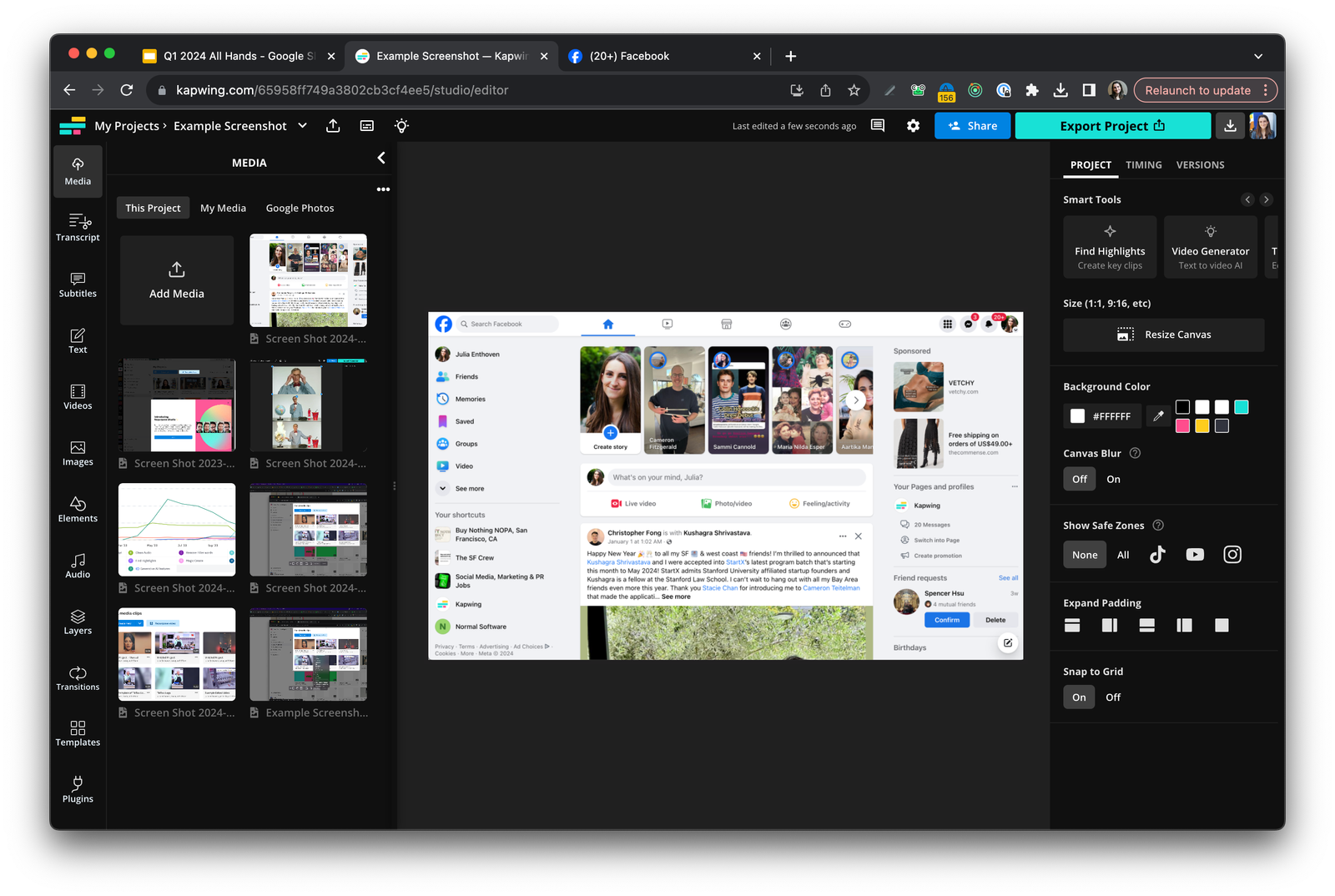The image size is (1335, 896).
Task: Select the Elements panel
Action: [78, 509]
